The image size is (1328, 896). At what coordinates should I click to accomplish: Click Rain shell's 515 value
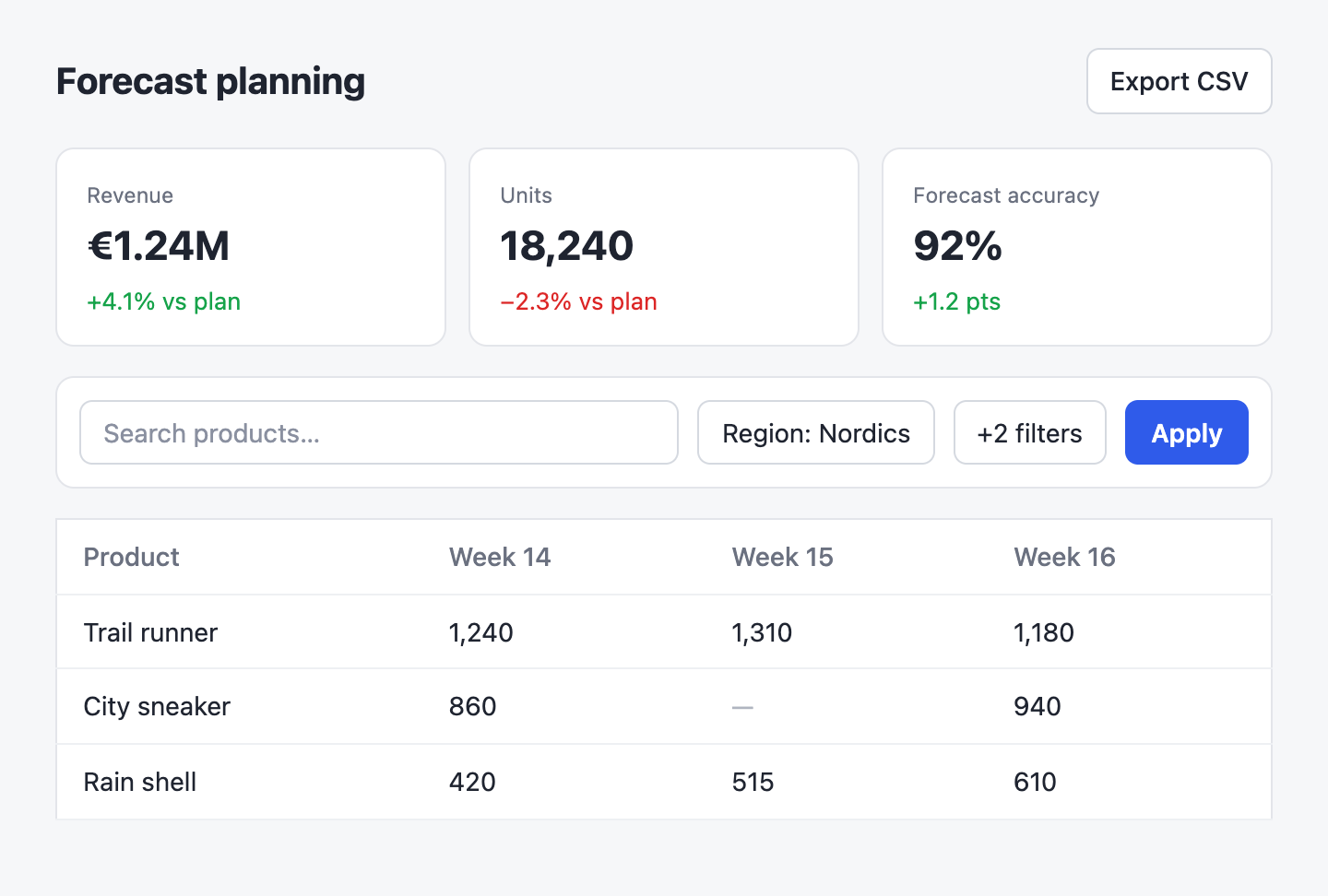(x=753, y=782)
